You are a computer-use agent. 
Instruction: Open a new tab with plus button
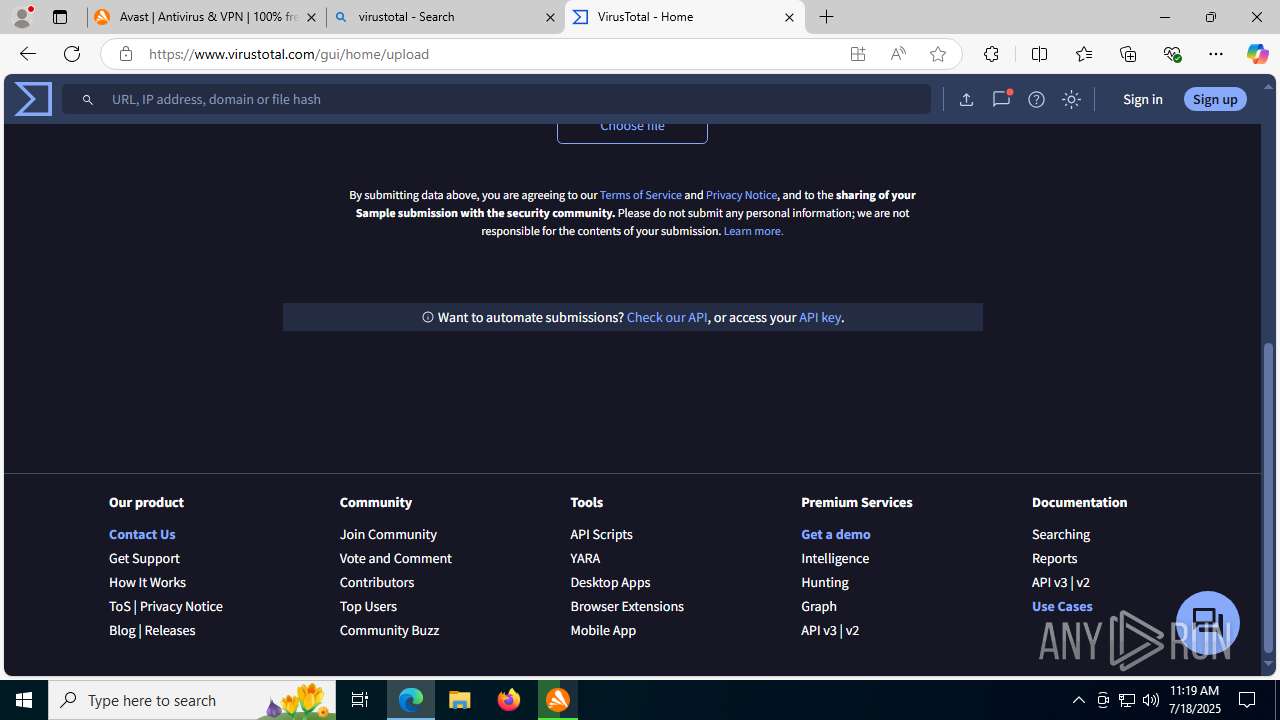pos(827,17)
